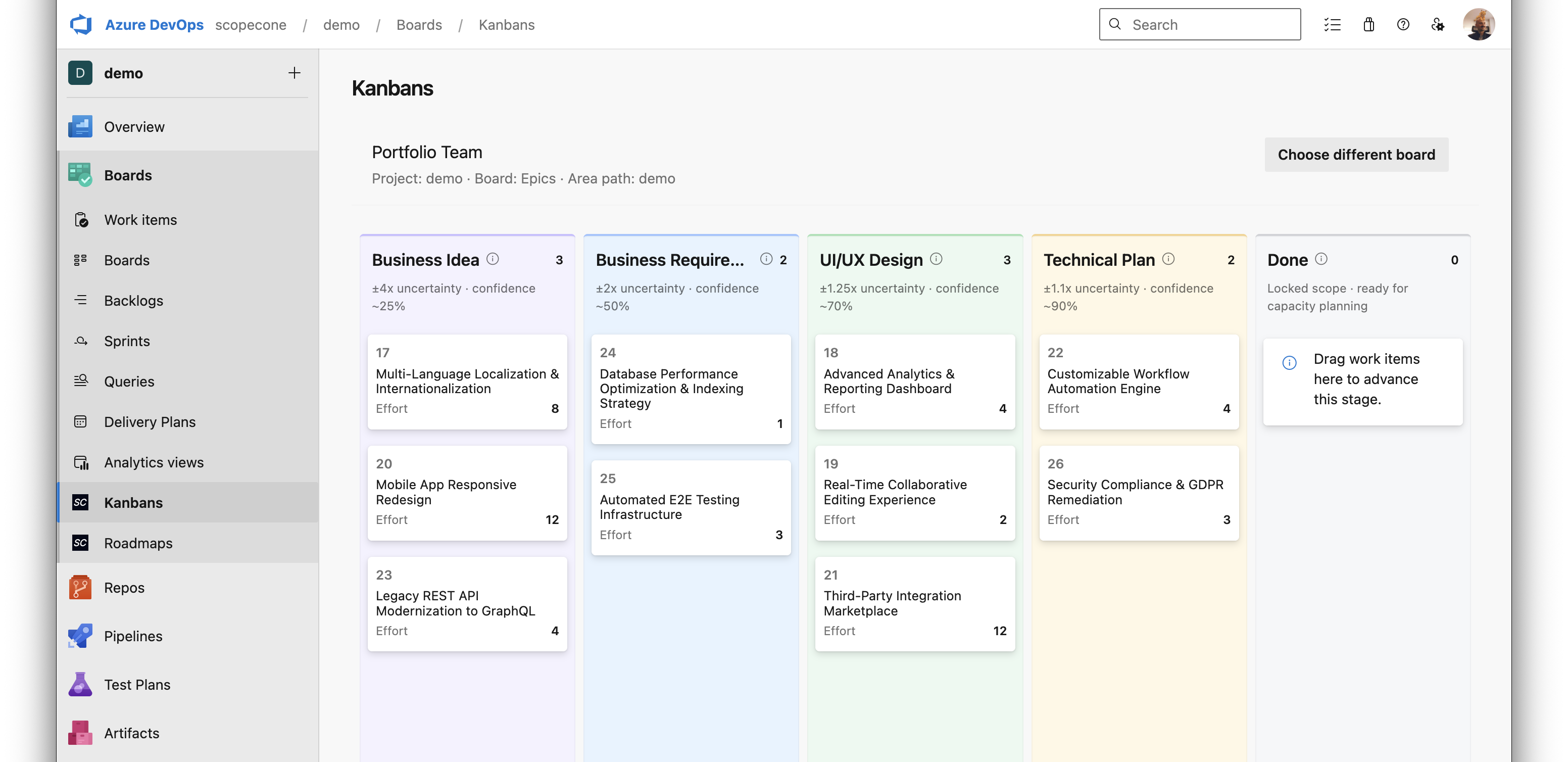This screenshot has height=762, width=1568.
Task: Select Roadmaps in the sidebar
Action: coord(137,543)
